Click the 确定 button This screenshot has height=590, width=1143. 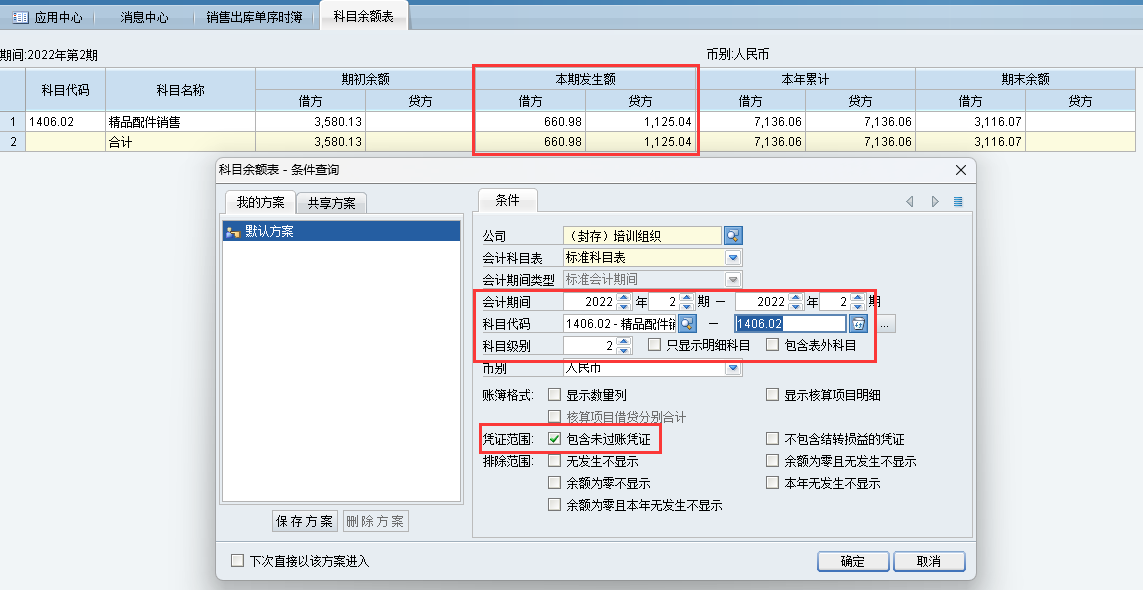852,561
